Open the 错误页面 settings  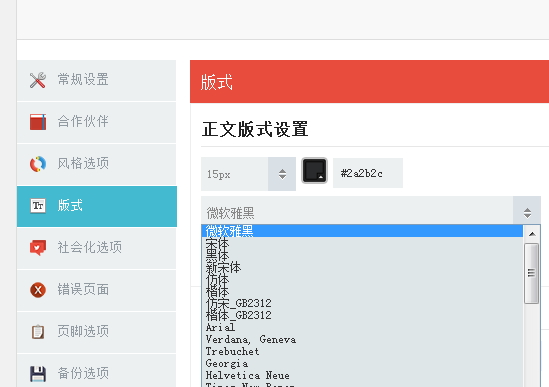pos(97,290)
